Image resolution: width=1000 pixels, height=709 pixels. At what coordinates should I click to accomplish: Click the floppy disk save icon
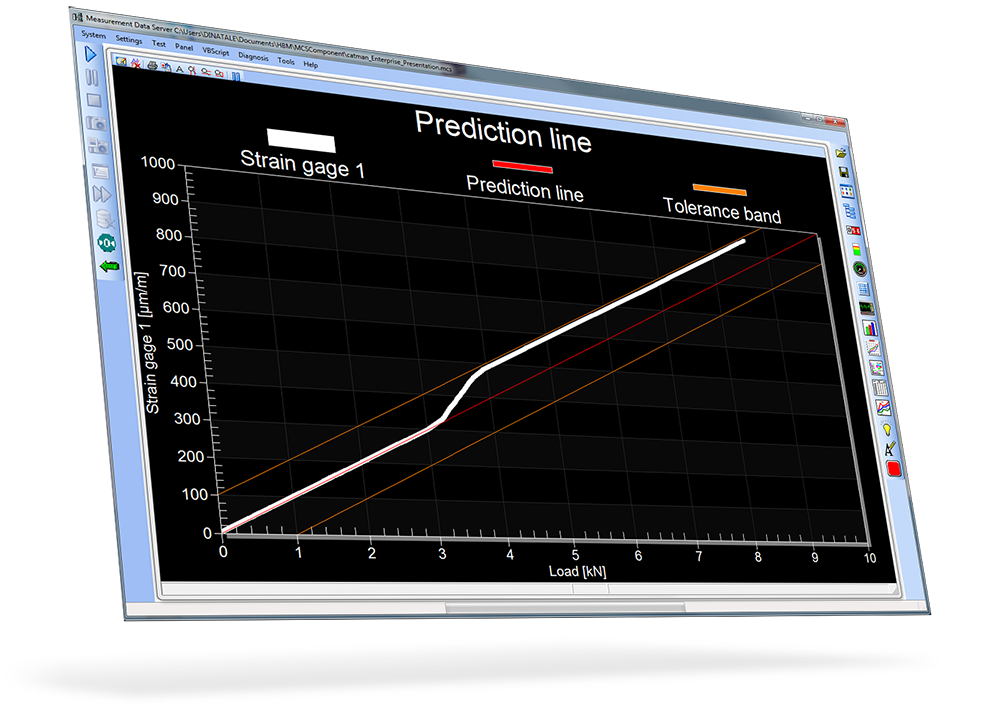tap(845, 172)
